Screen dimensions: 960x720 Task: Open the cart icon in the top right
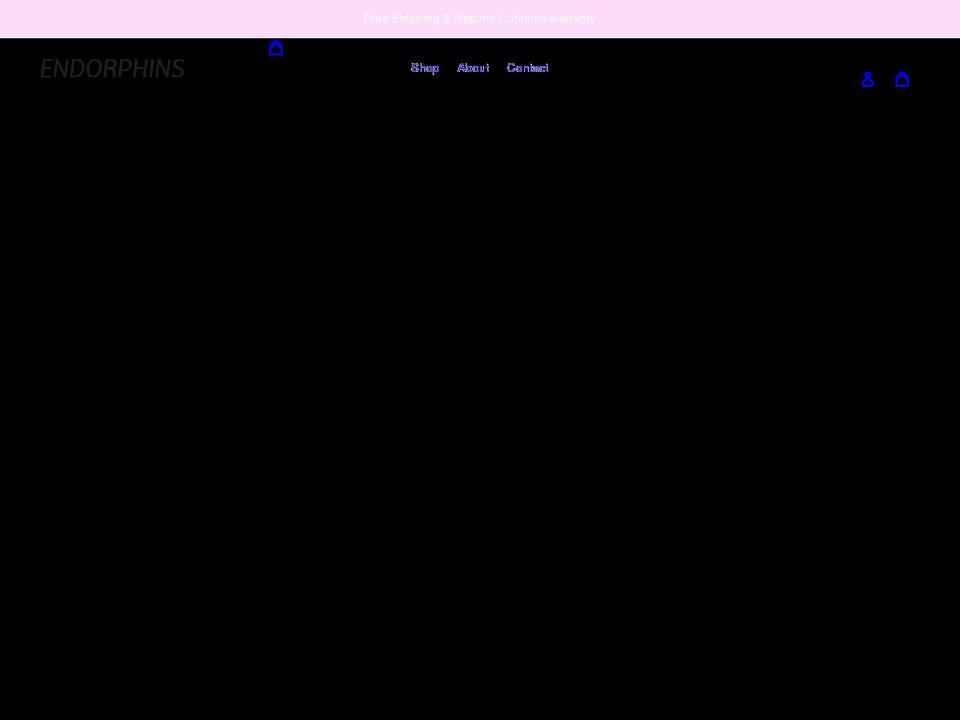click(903, 79)
